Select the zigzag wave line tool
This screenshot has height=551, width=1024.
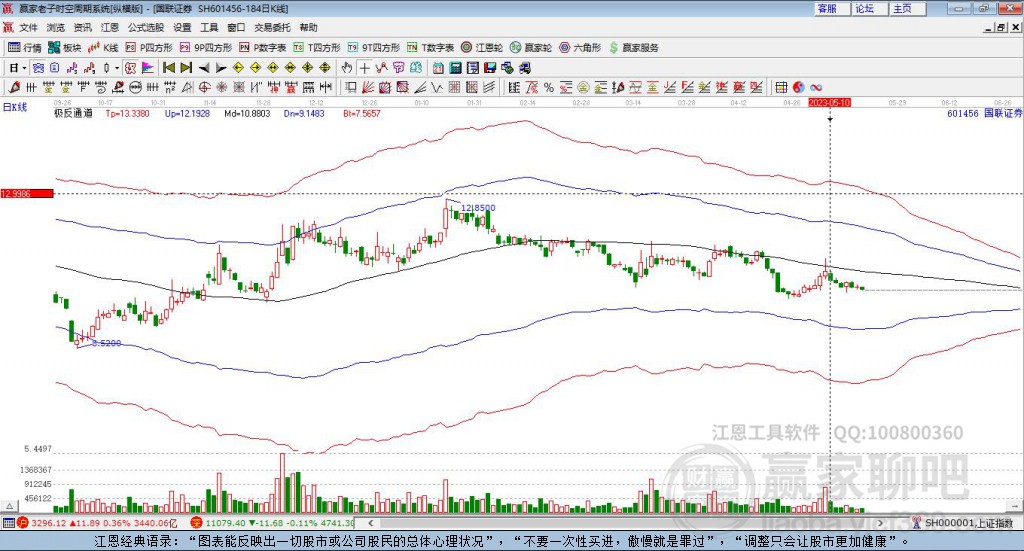[x=436, y=87]
